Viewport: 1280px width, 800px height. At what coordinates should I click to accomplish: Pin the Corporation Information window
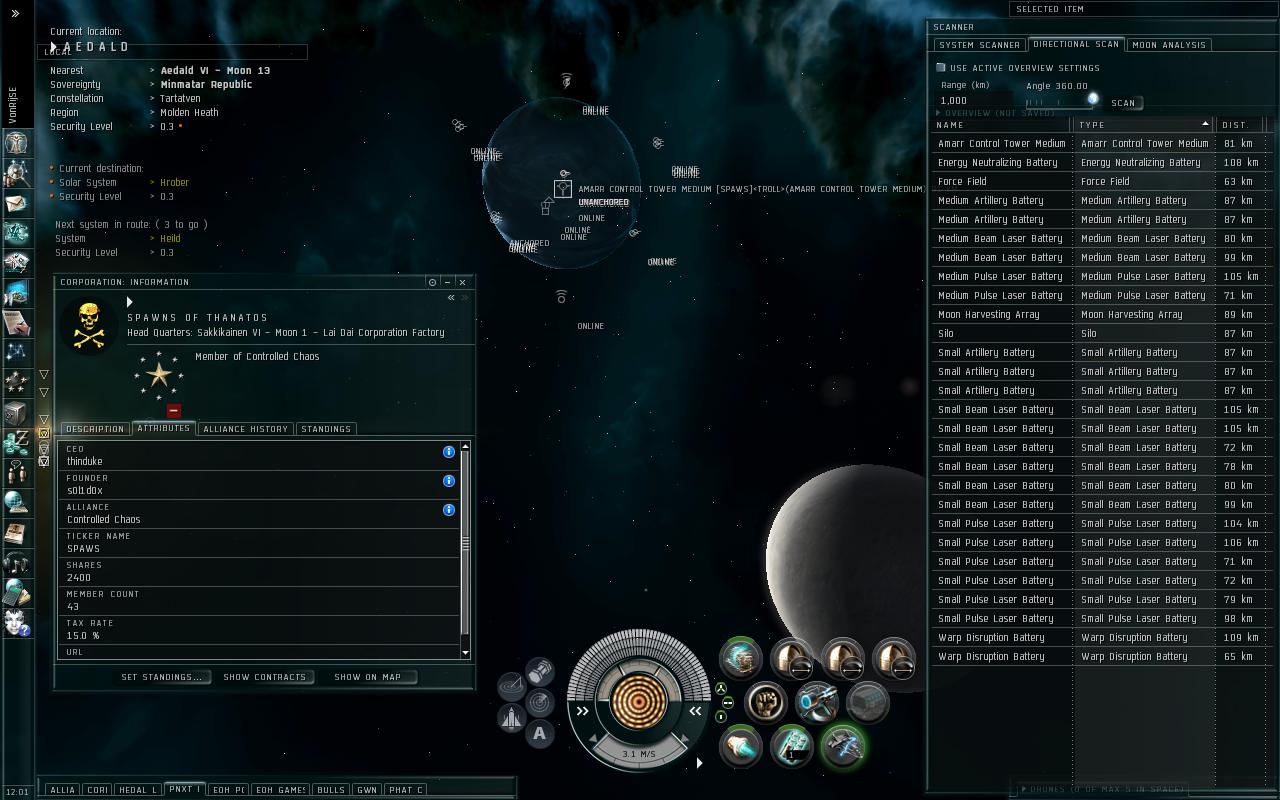click(432, 282)
